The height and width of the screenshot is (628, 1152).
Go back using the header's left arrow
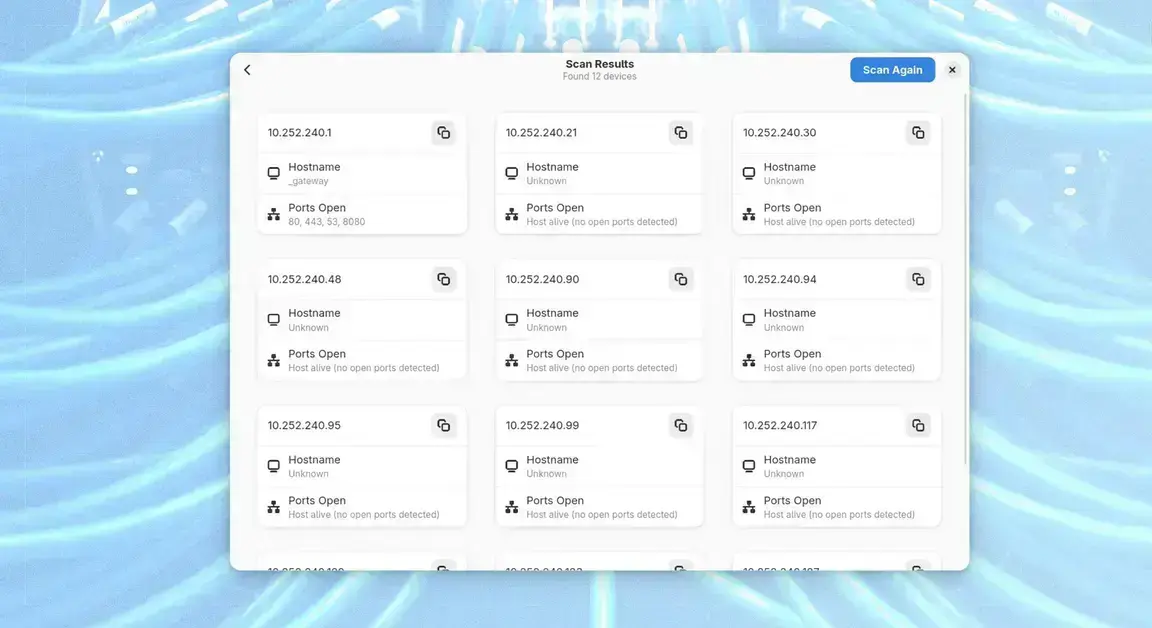(x=248, y=70)
